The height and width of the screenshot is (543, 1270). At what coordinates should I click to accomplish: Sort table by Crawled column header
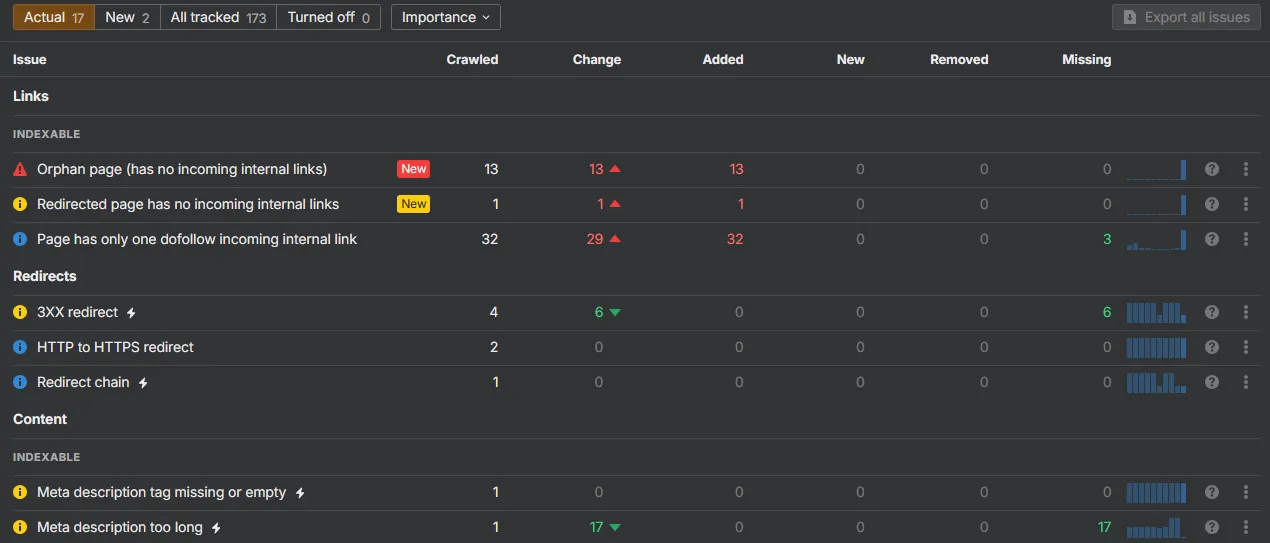click(472, 59)
